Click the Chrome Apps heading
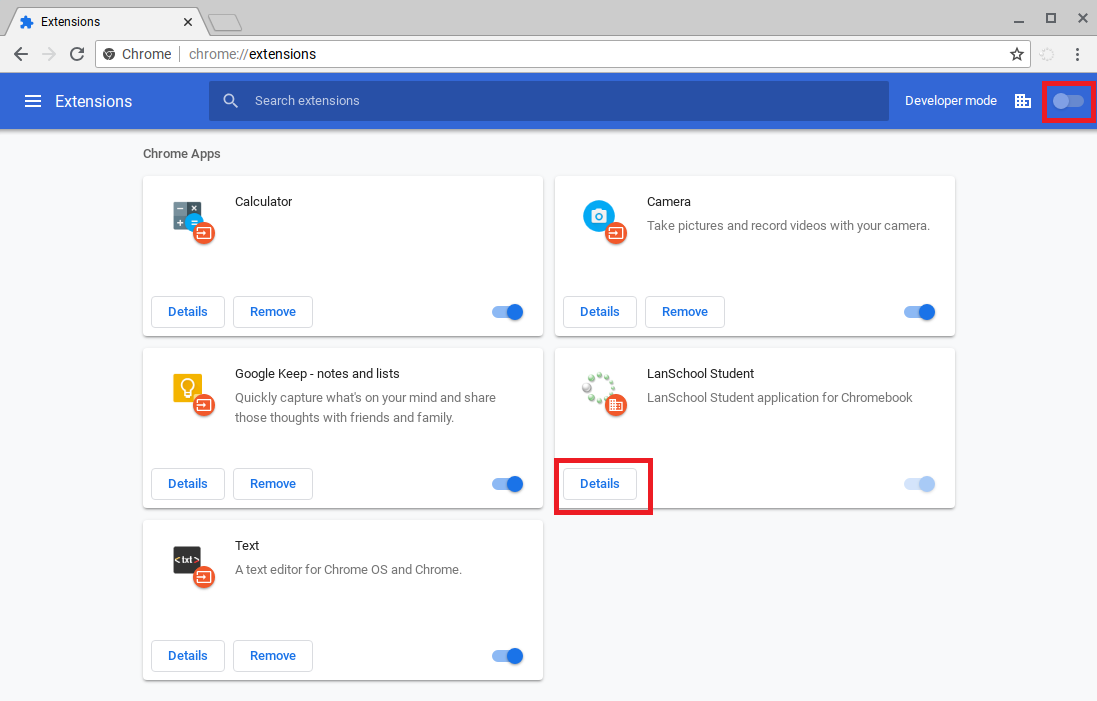The height and width of the screenshot is (701, 1097). [182, 154]
